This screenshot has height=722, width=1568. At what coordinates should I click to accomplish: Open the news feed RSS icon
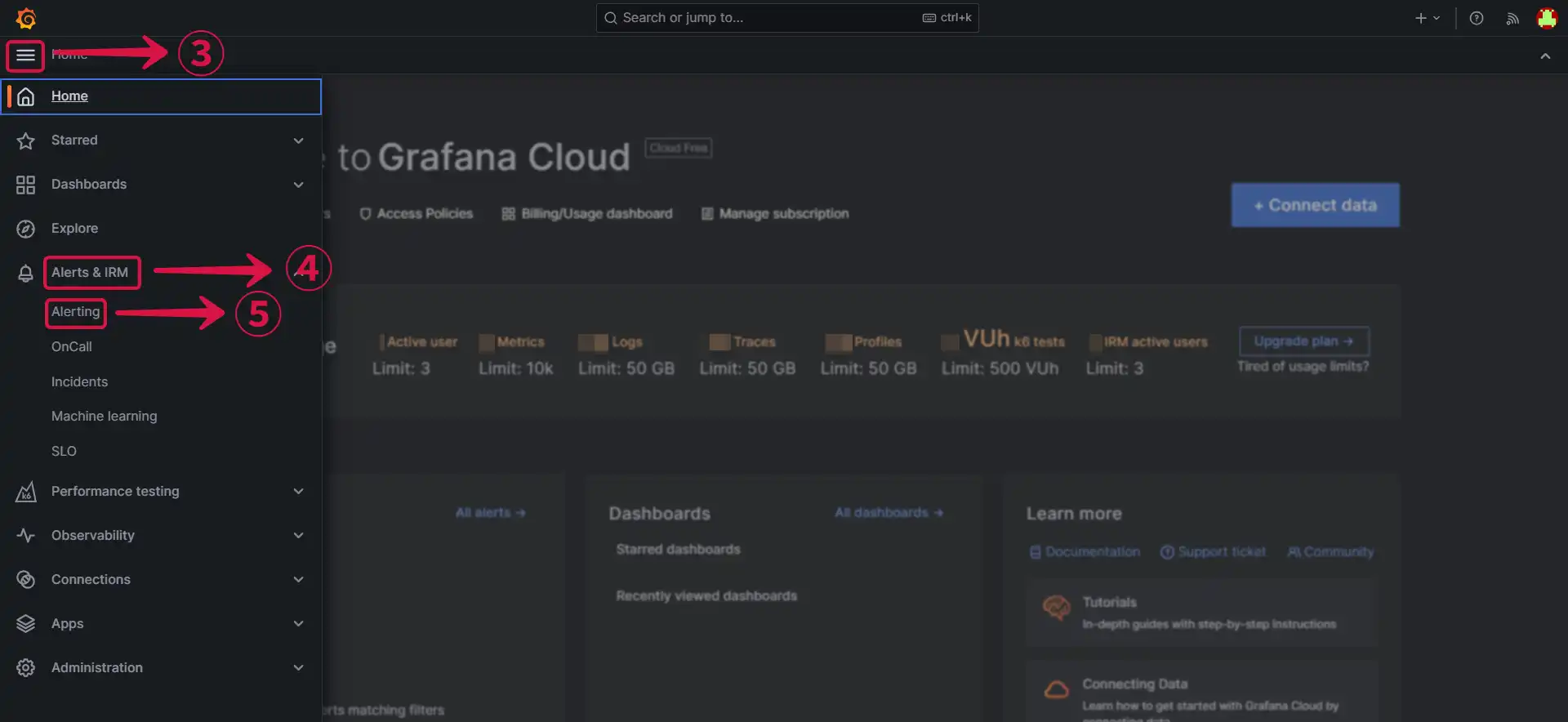(1512, 18)
